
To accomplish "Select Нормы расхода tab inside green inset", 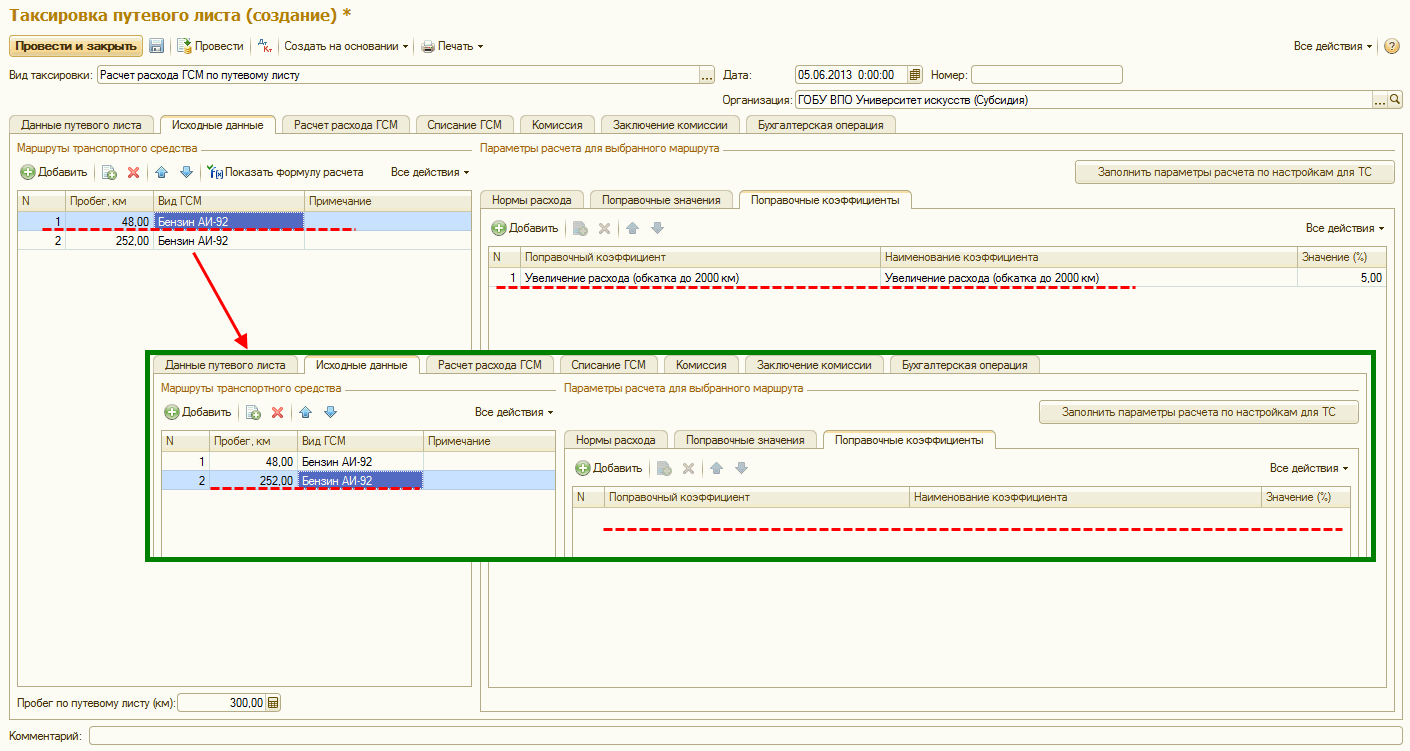I will pos(616,440).
